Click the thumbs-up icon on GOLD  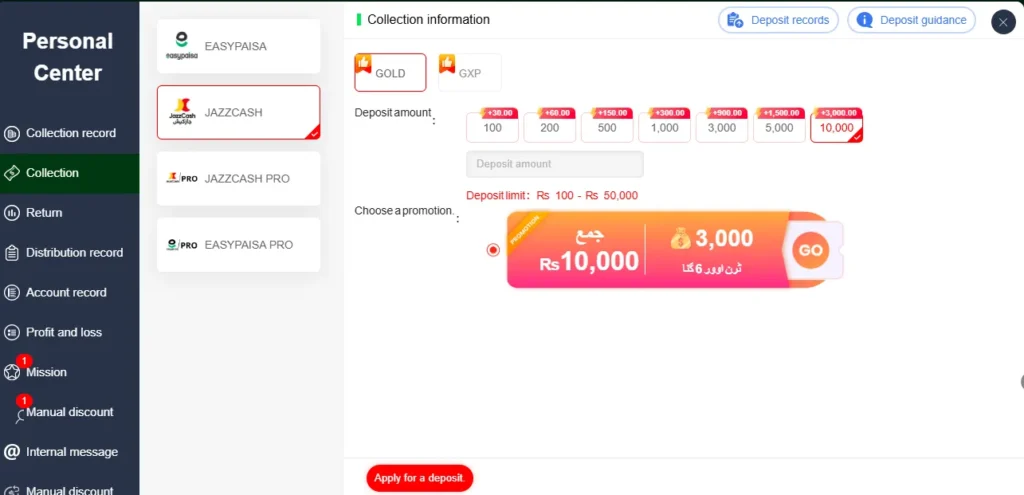(363, 63)
